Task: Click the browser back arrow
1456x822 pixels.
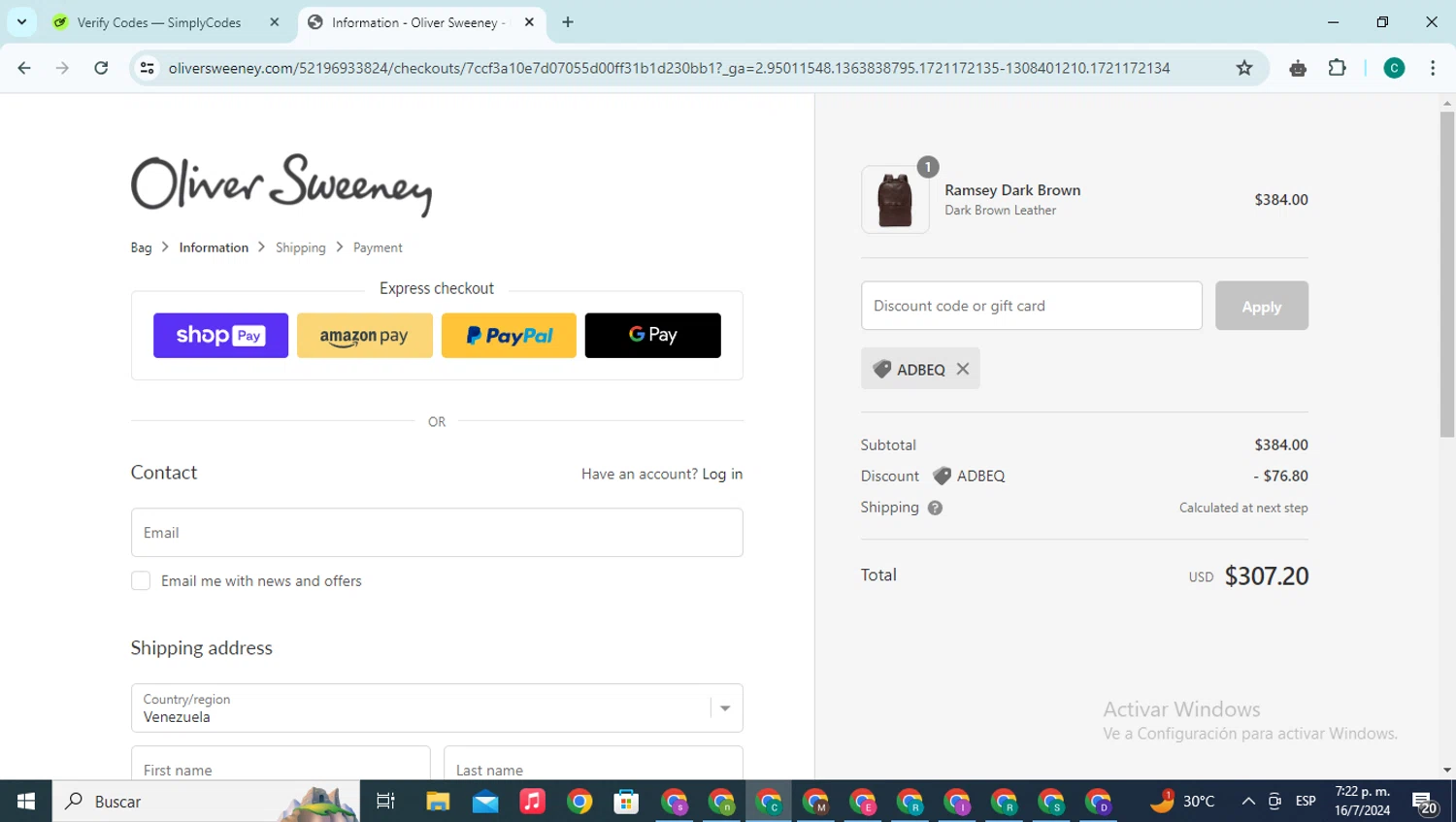Action: pyautogui.click(x=24, y=68)
